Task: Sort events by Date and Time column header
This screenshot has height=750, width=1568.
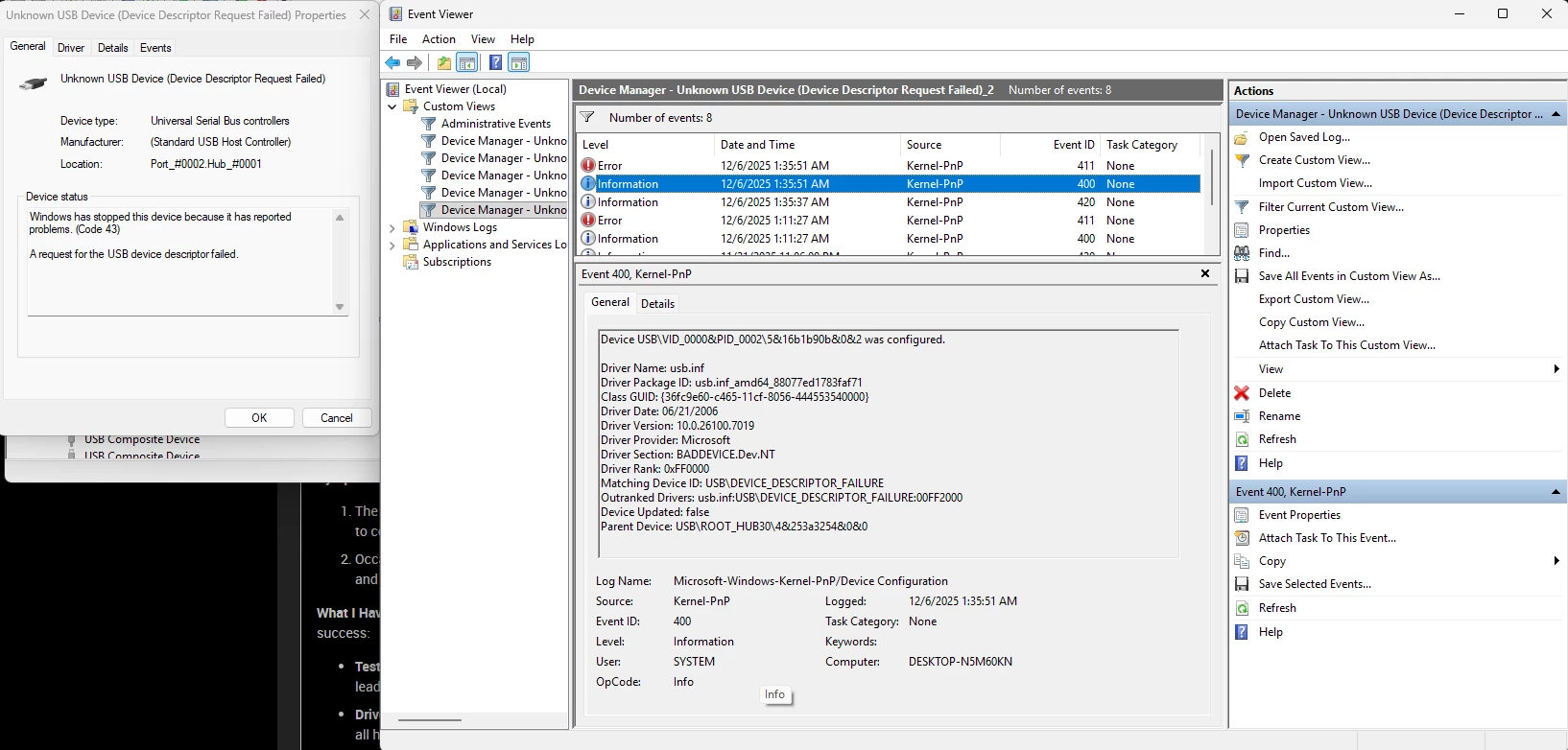Action: (x=807, y=145)
